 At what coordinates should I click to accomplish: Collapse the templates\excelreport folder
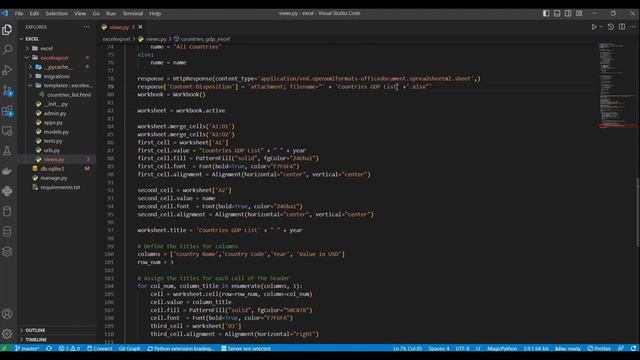68,85
